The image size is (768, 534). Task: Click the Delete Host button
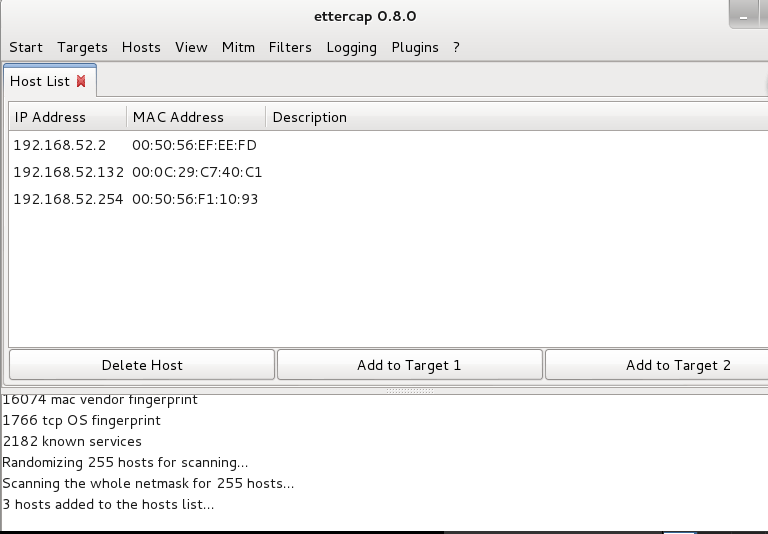click(x=142, y=365)
